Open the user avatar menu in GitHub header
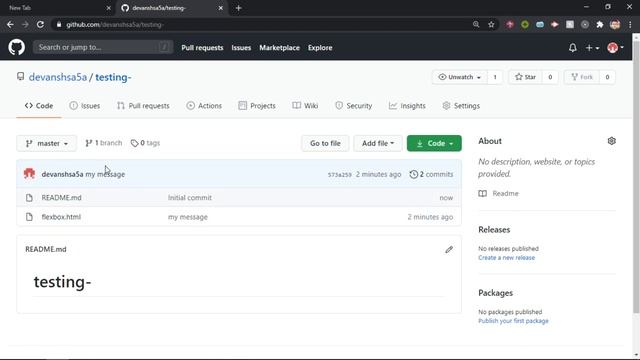The image size is (640, 360). coord(615,48)
